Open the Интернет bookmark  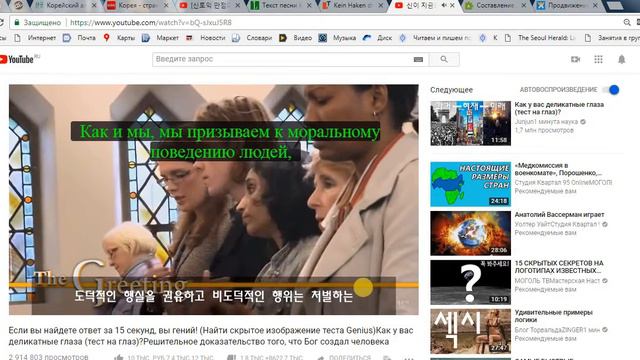[x=36, y=38]
